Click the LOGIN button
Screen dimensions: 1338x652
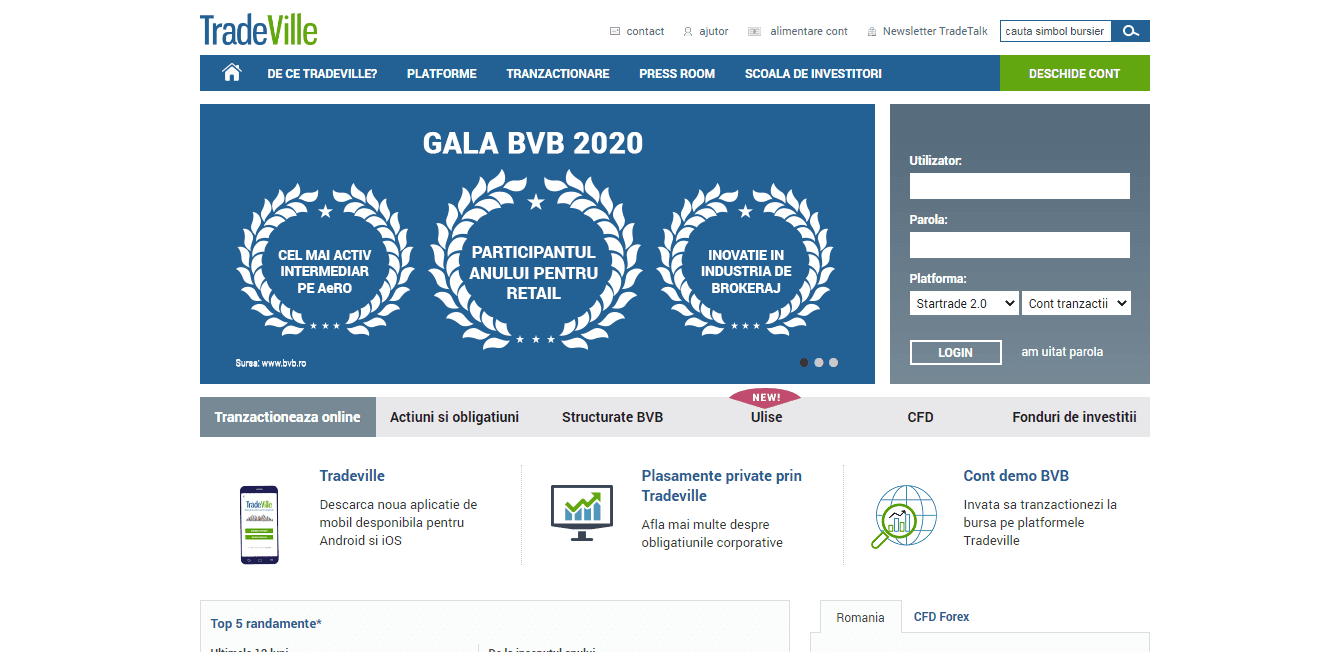(x=955, y=352)
